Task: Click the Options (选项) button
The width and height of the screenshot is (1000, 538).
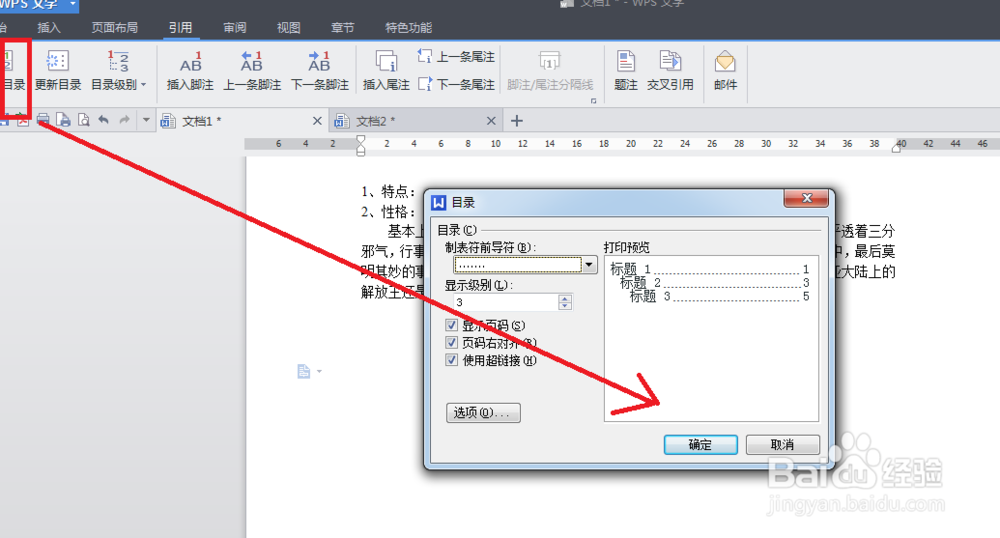Action: (483, 412)
